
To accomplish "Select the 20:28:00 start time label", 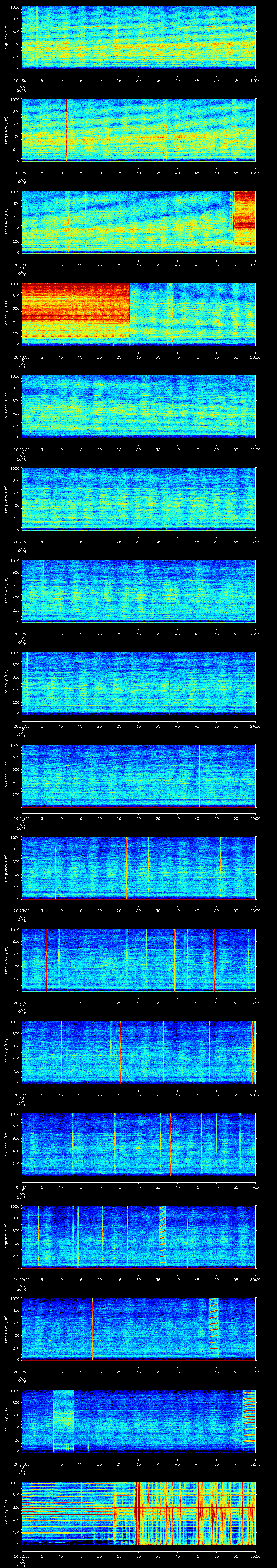I will (x=21, y=1187).
